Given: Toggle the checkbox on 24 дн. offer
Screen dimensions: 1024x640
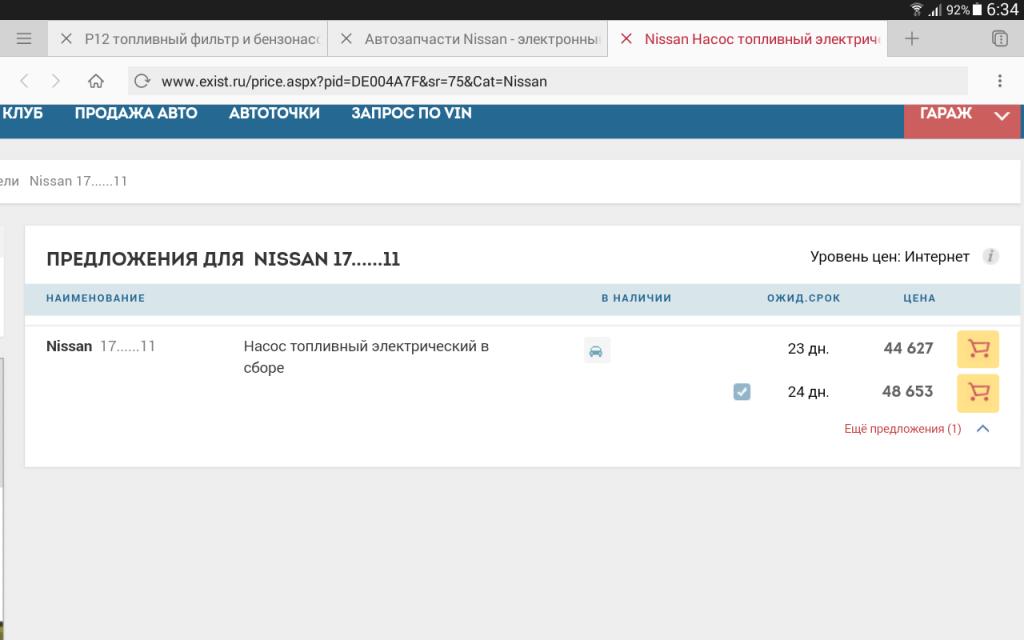Looking at the screenshot, I should [741, 392].
